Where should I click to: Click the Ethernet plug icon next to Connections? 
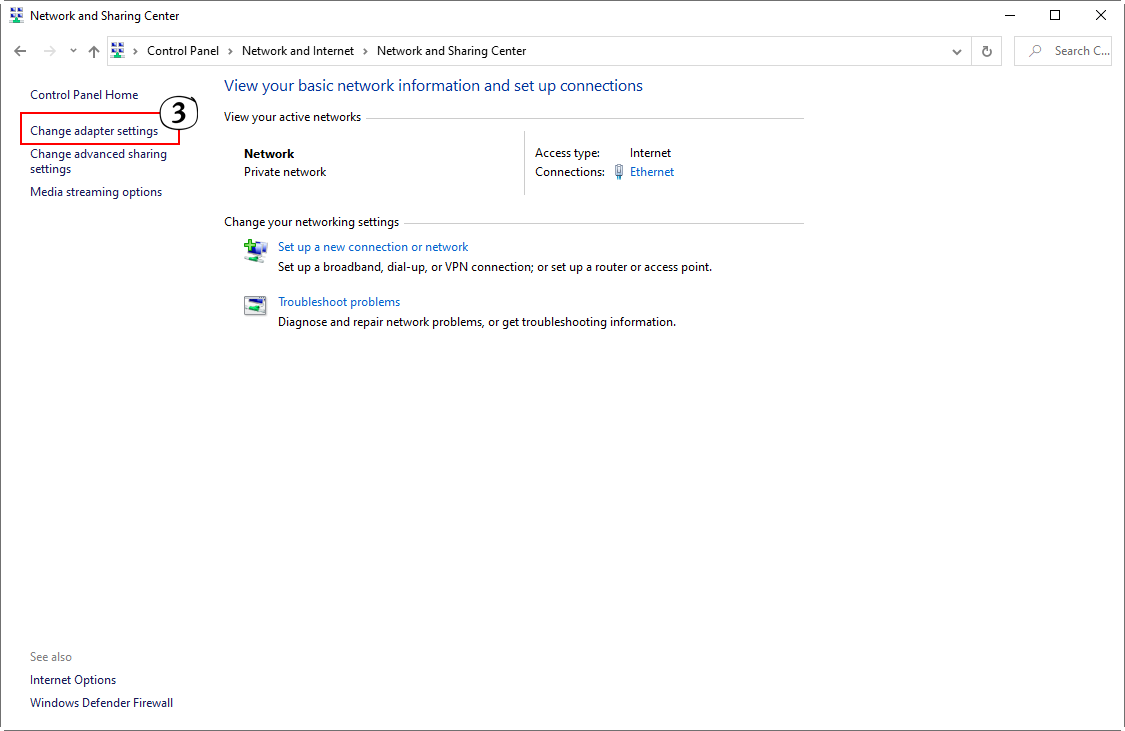(619, 172)
